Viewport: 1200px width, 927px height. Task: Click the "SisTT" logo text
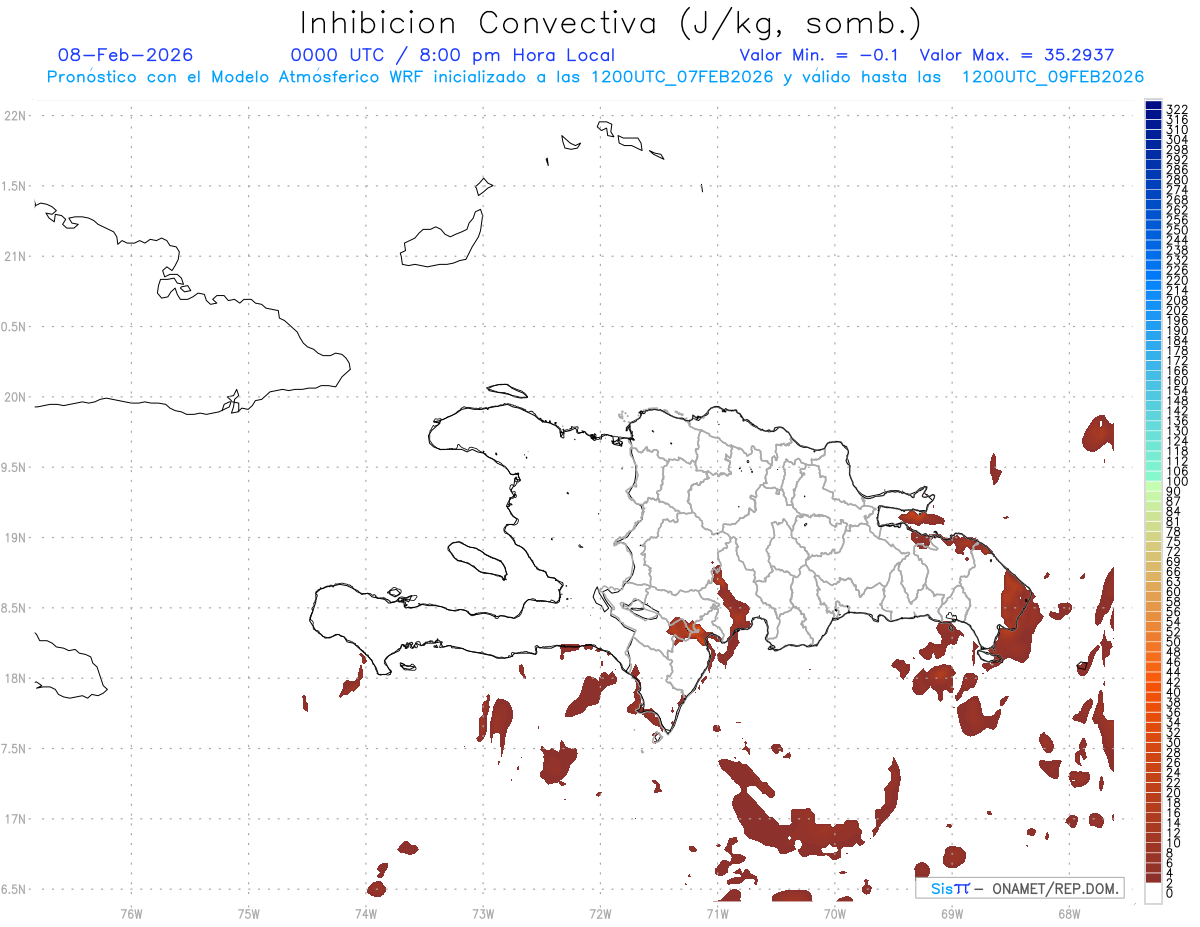(x=949, y=889)
